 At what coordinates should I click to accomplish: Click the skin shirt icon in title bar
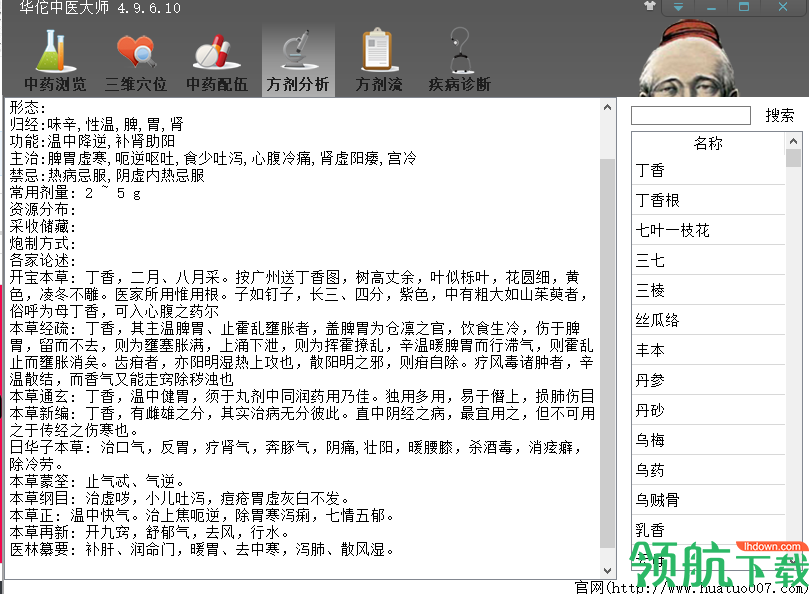click(650, 6)
